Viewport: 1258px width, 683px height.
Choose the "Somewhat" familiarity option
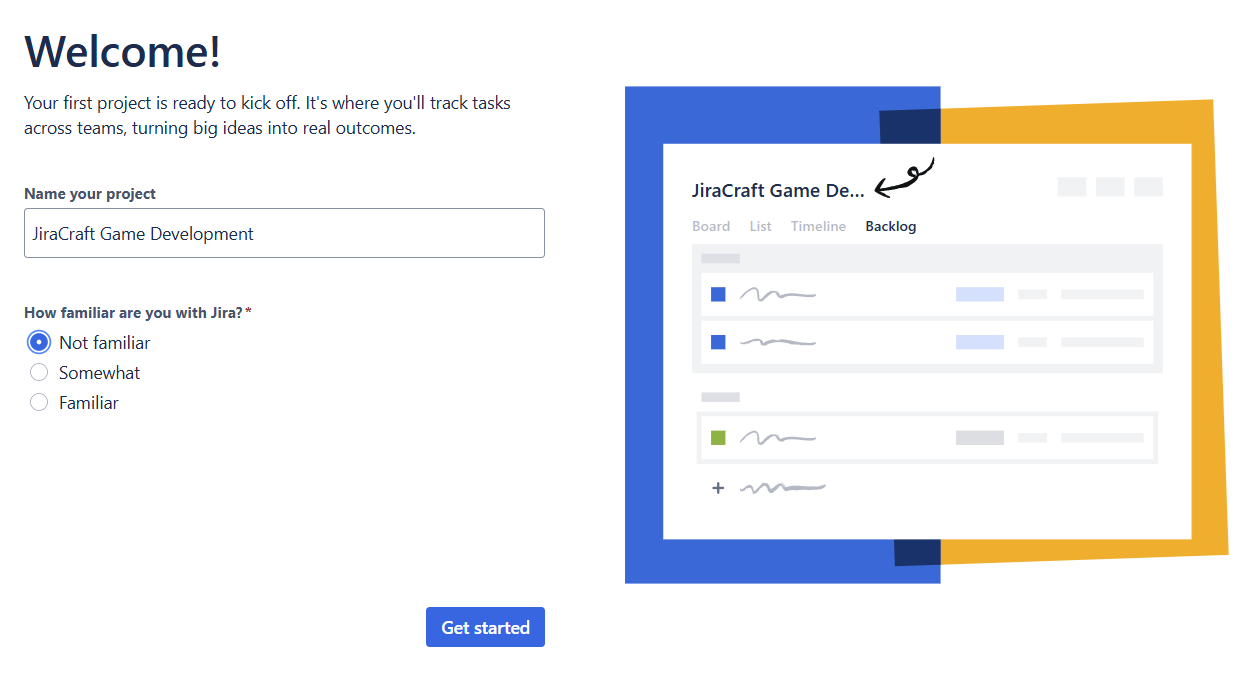39,373
